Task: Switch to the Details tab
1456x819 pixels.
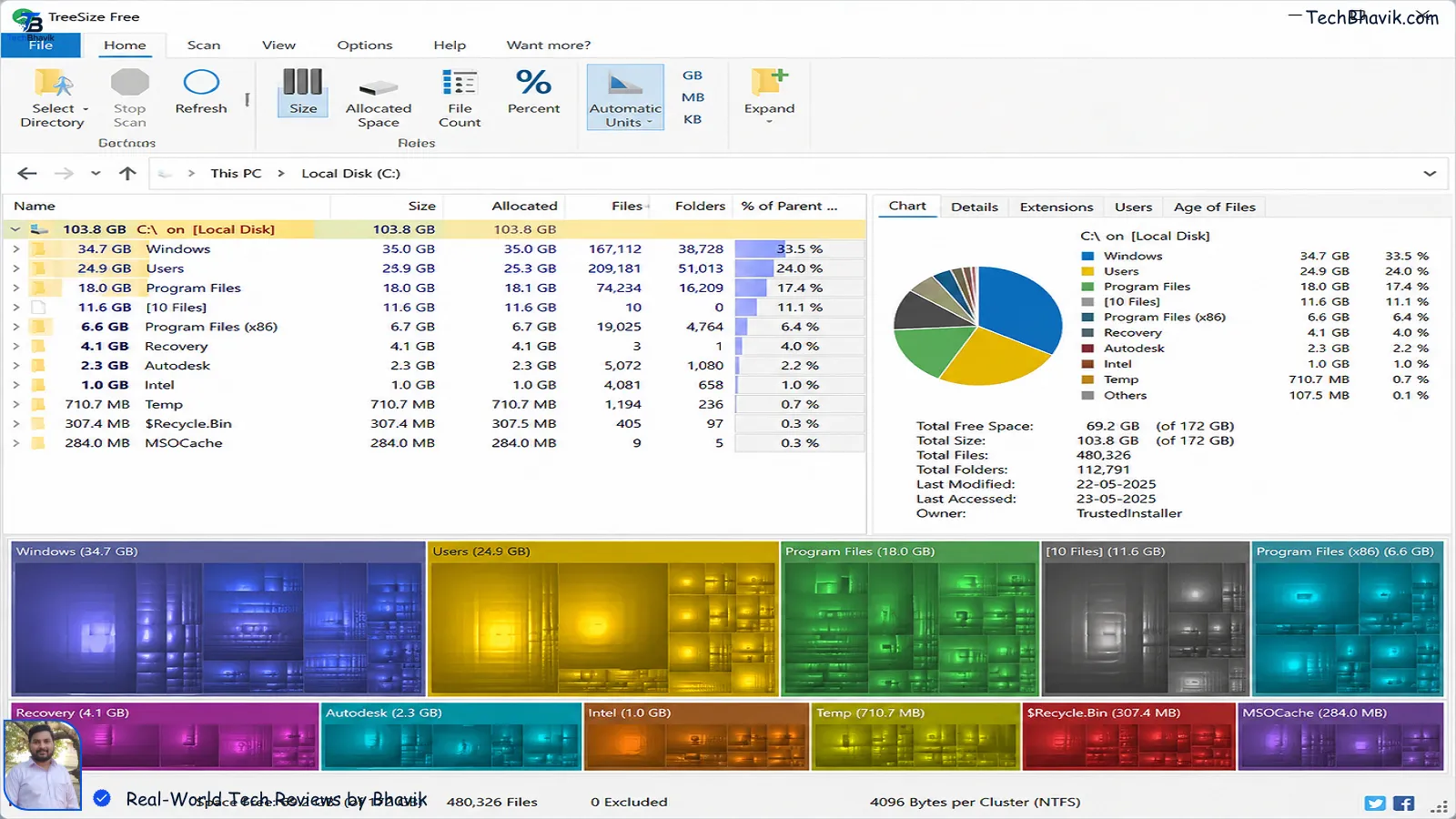Action: coord(975,207)
